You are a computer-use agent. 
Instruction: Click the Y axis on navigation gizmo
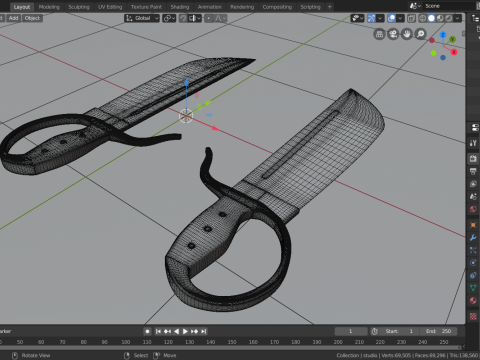[452, 39]
